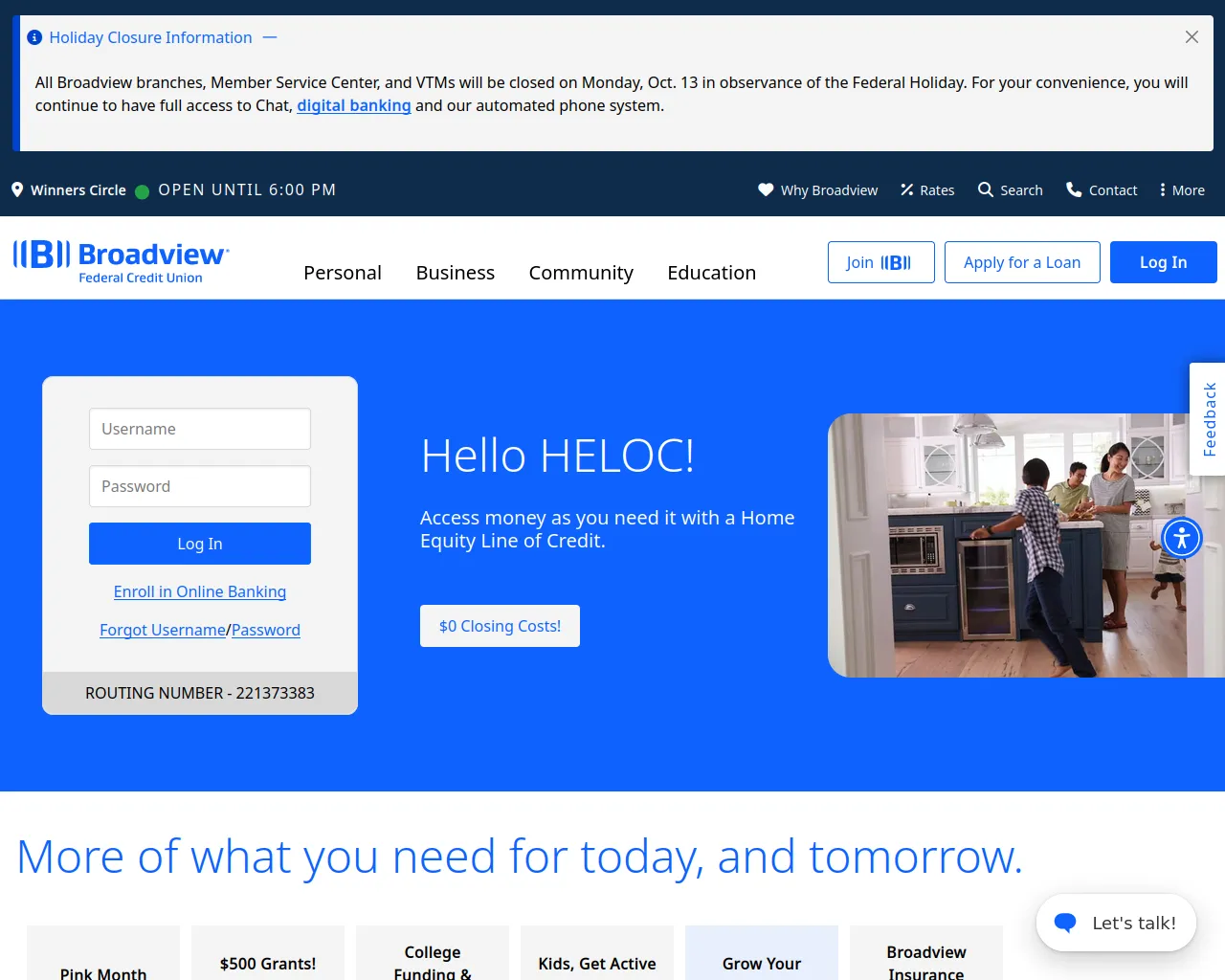Image resolution: width=1225 pixels, height=980 pixels.
Task: Open the Why Broadview page
Action: (x=829, y=190)
